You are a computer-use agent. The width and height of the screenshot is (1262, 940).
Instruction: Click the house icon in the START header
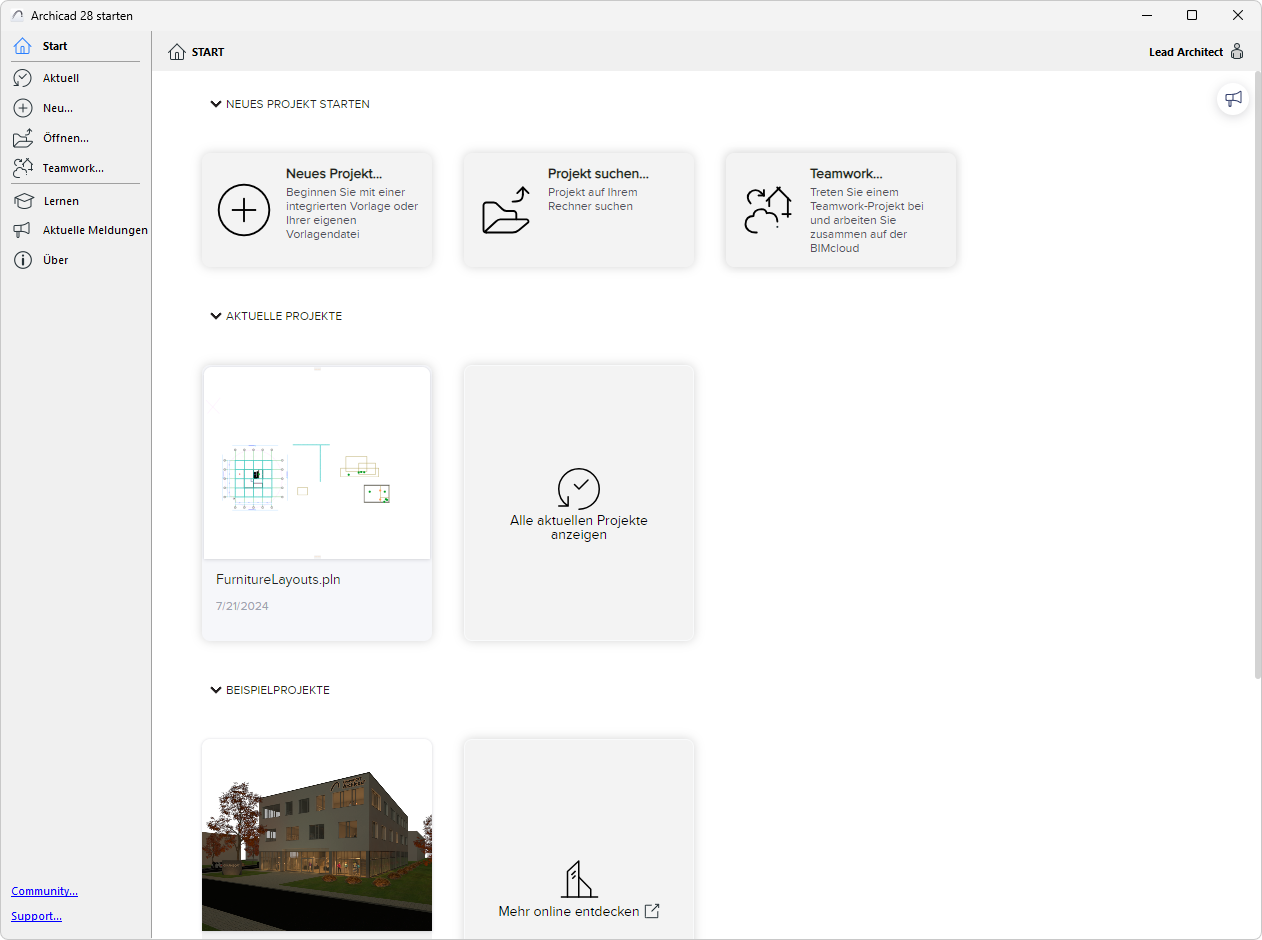coord(177,52)
